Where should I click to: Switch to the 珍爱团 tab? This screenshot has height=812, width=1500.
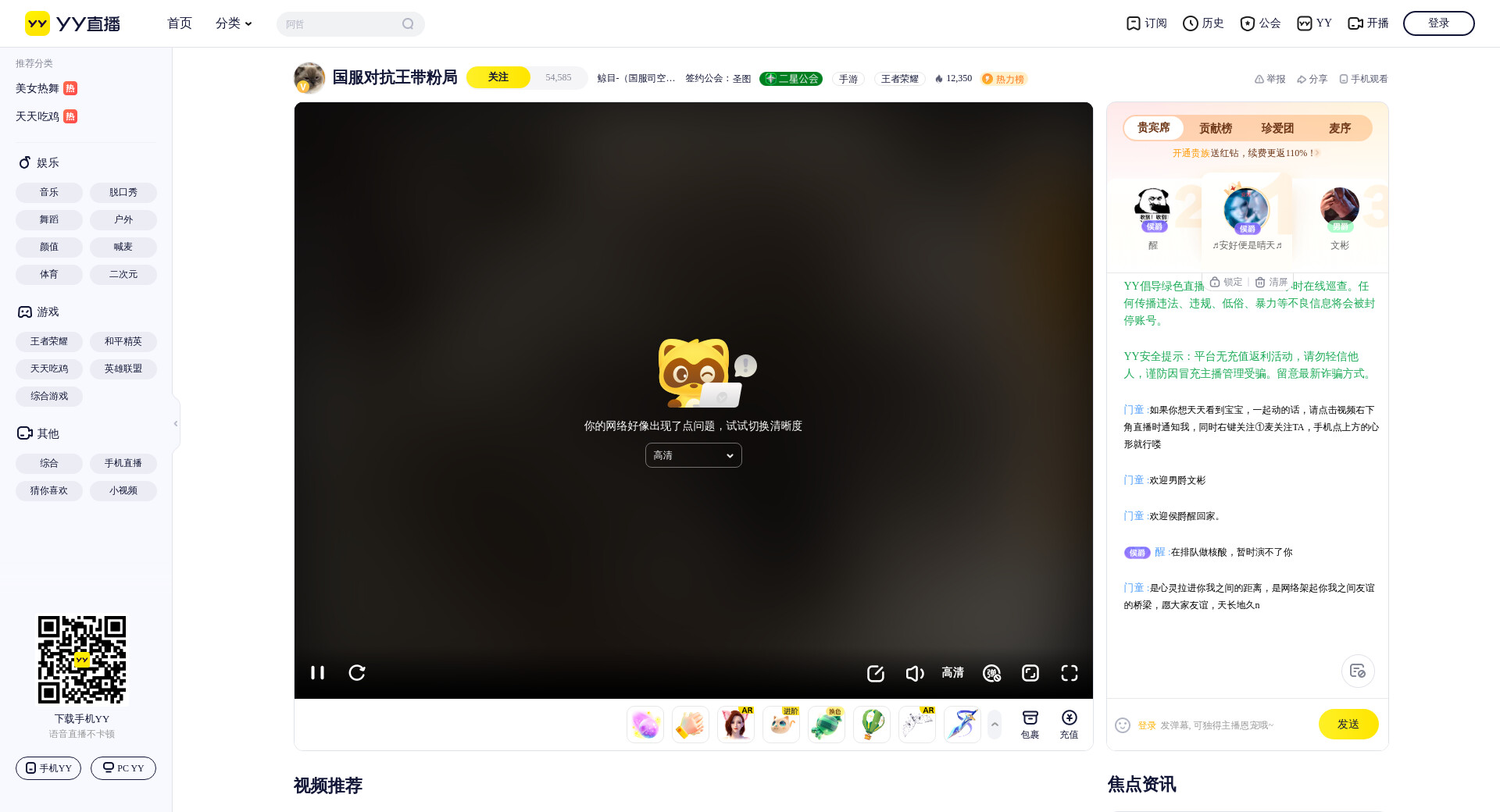(x=1277, y=128)
